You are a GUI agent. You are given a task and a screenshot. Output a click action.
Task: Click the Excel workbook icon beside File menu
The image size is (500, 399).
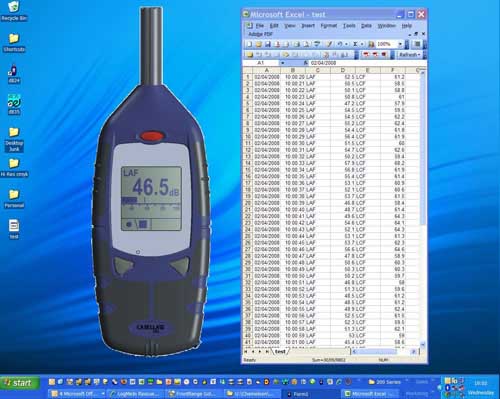point(249,26)
